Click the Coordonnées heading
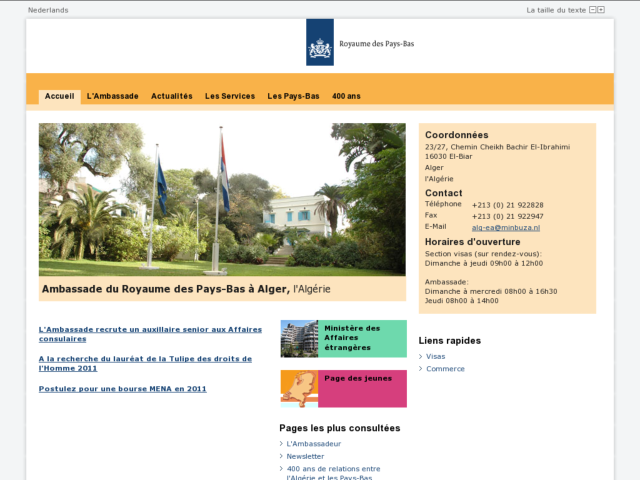This screenshot has width=640, height=480. tap(457, 135)
